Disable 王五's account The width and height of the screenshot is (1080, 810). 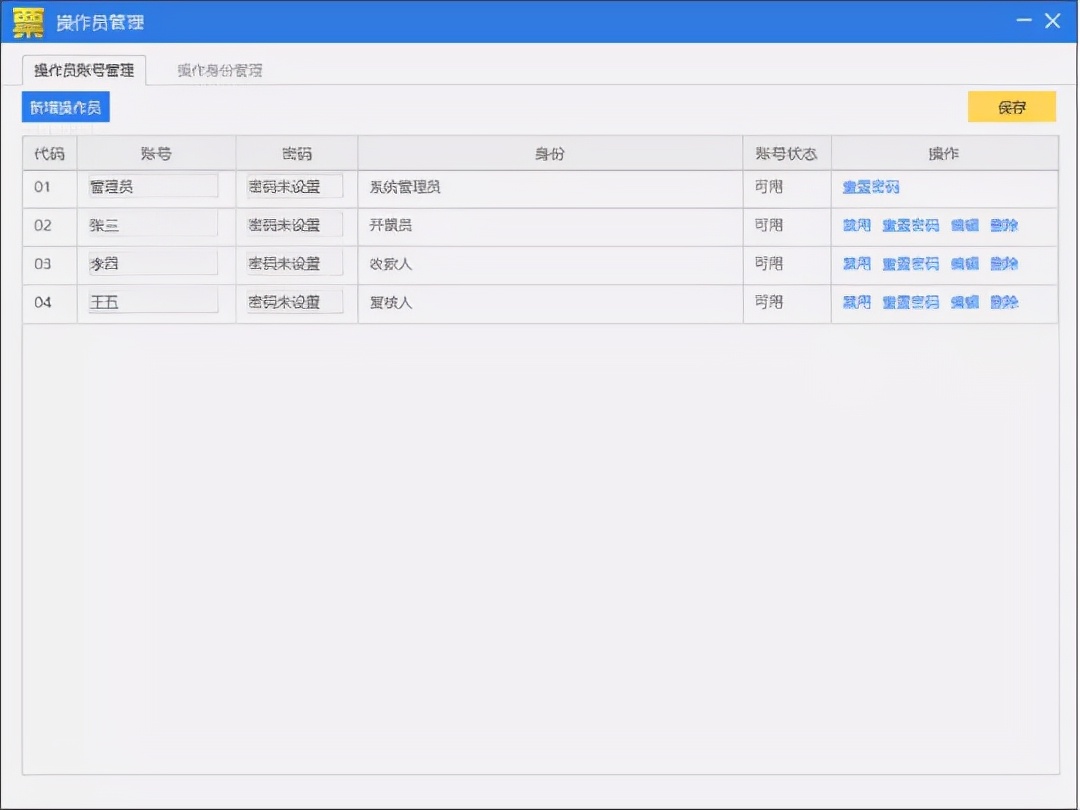tap(856, 302)
